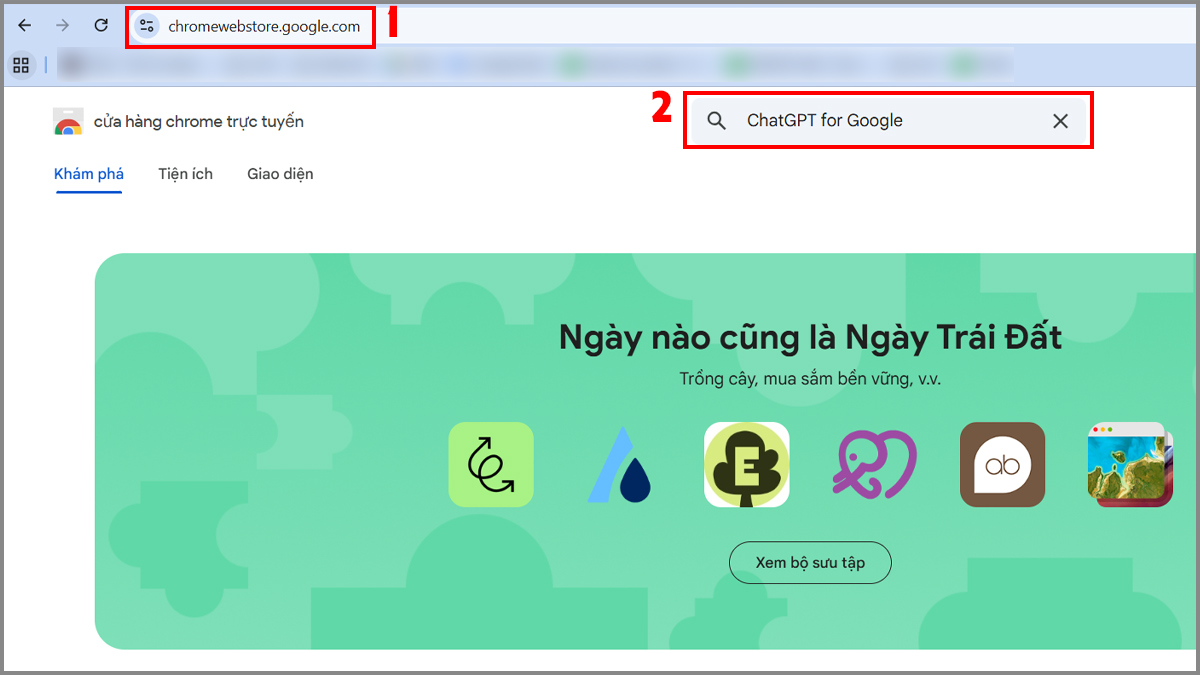The width and height of the screenshot is (1200, 675).
Task: Open the purple elephant extension icon
Action: coord(875,464)
